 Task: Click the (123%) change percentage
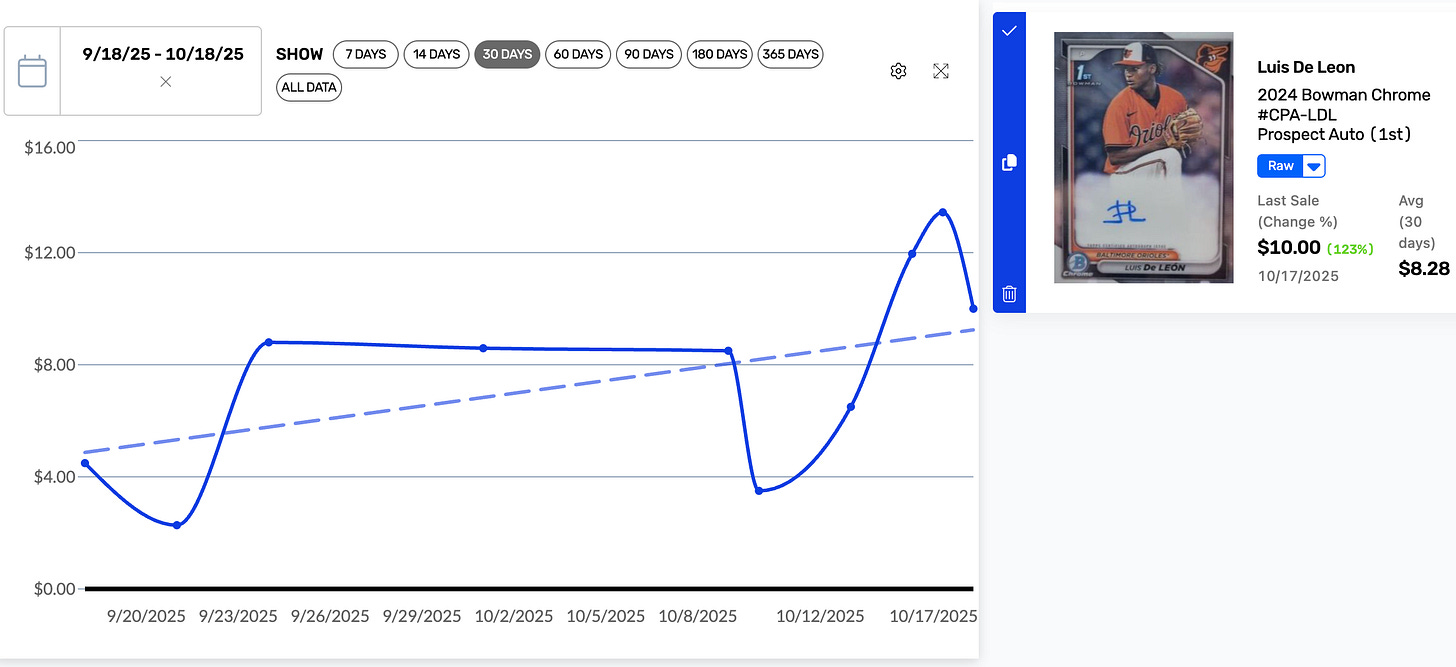pyautogui.click(x=1350, y=248)
